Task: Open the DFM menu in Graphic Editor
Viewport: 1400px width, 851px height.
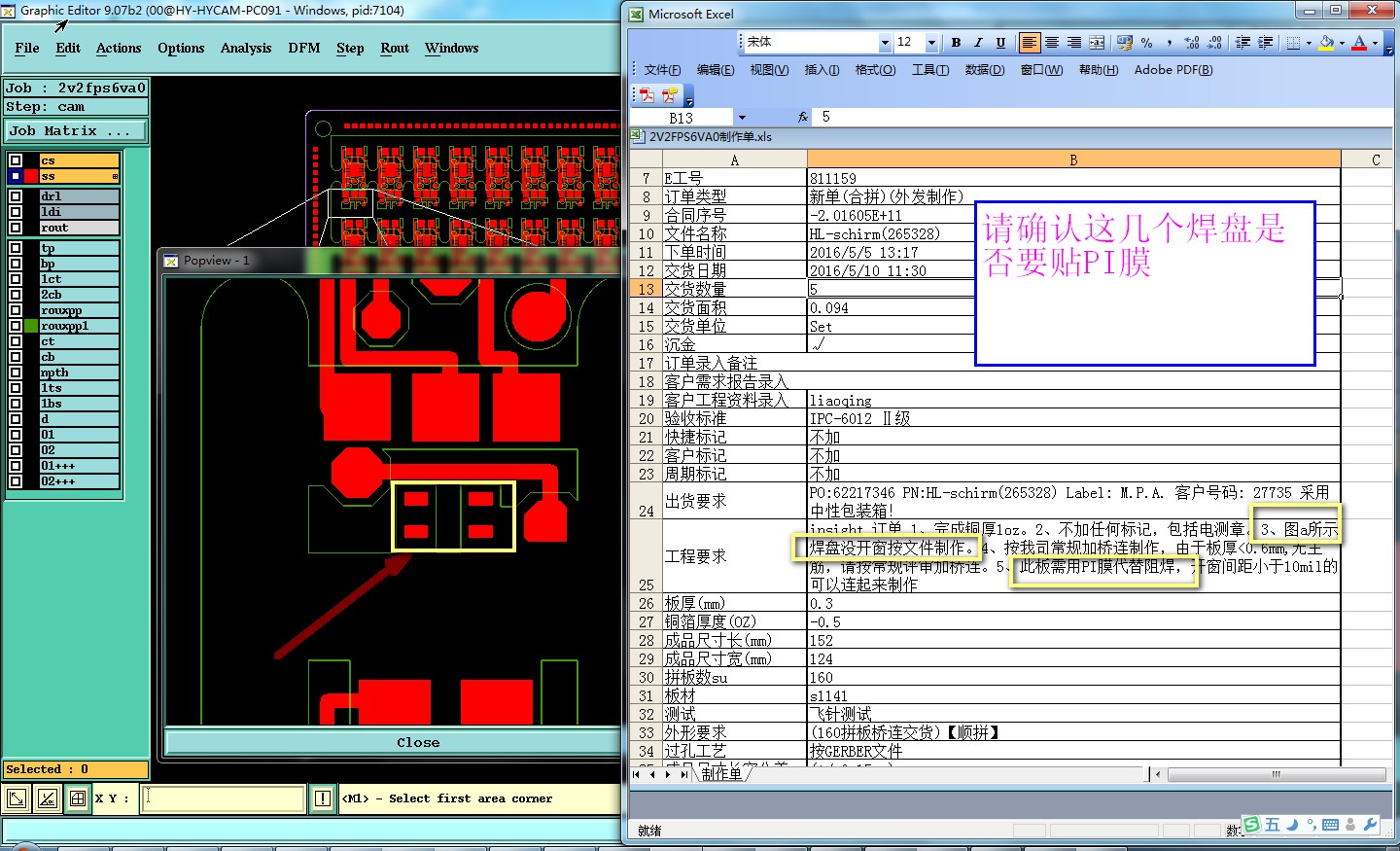Action: [x=304, y=48]
